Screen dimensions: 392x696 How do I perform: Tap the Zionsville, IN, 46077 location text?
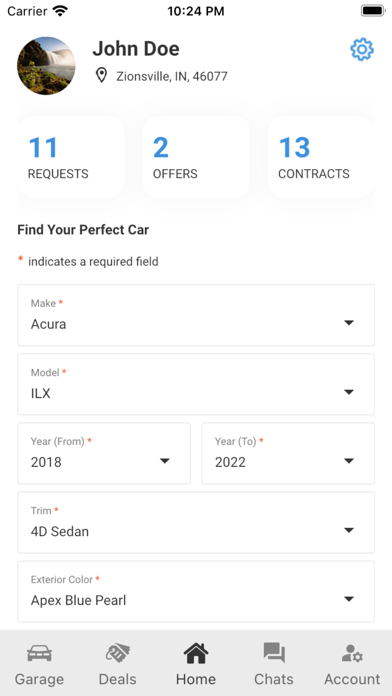point(172,76)
